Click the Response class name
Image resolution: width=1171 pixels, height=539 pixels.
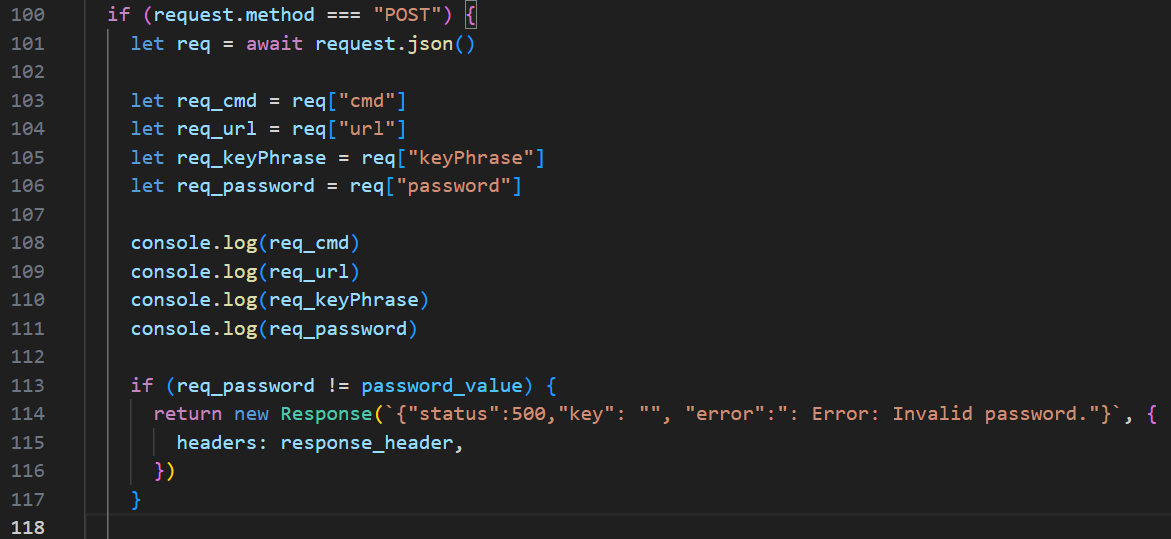coord(320,414)
